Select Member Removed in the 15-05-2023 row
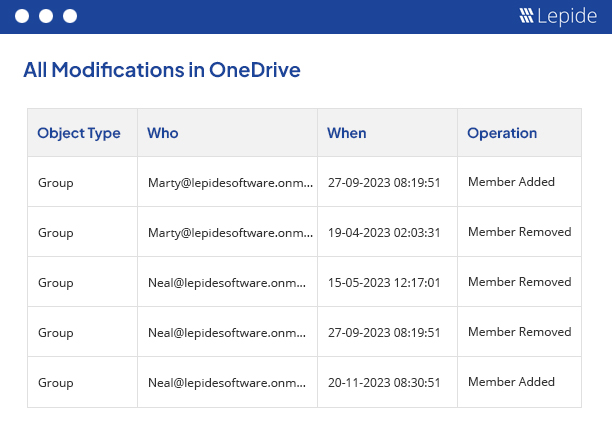This screenshot has height=430, width=612. click(x=519, y=282)
